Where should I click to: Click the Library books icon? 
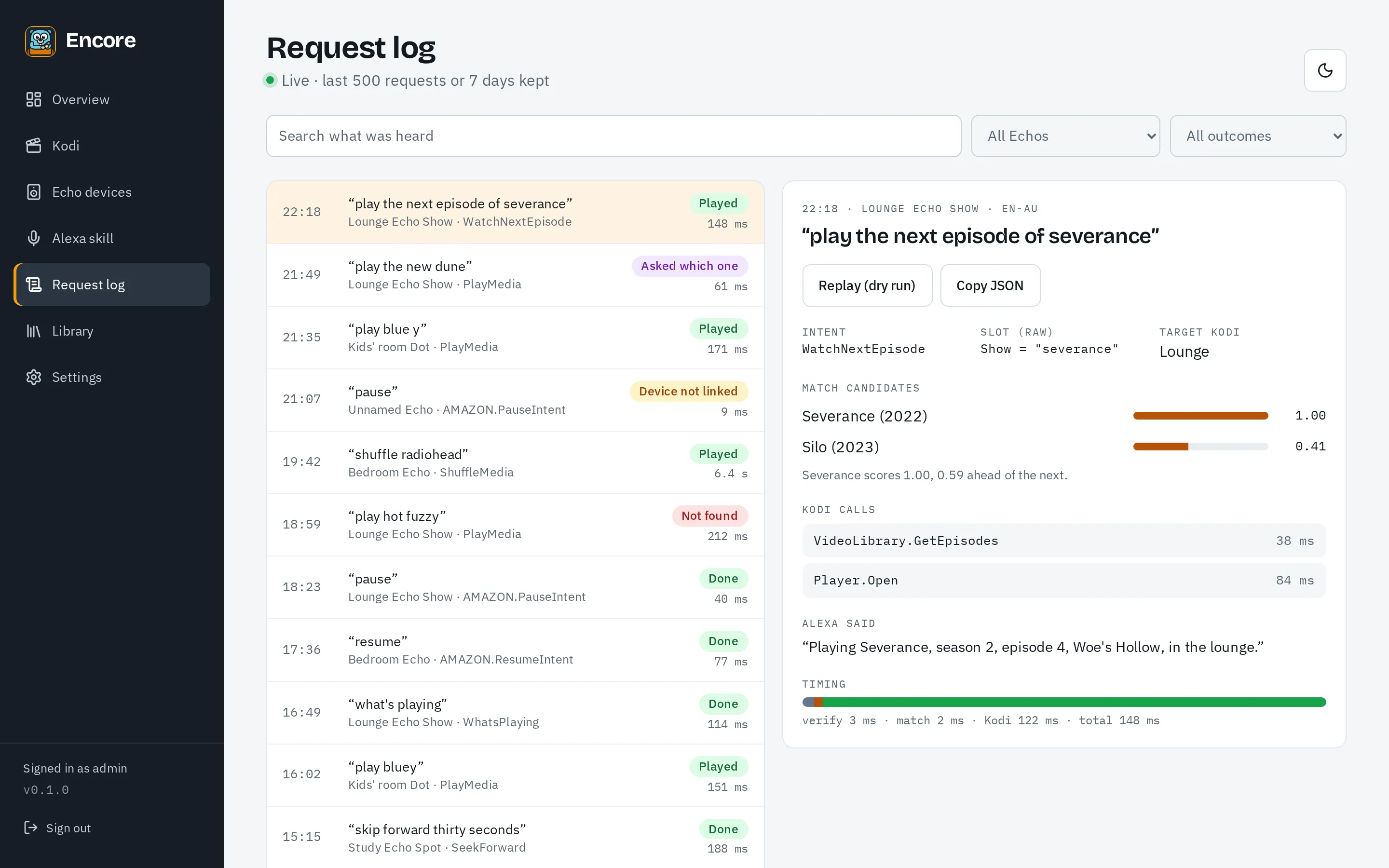coord(34,331)
